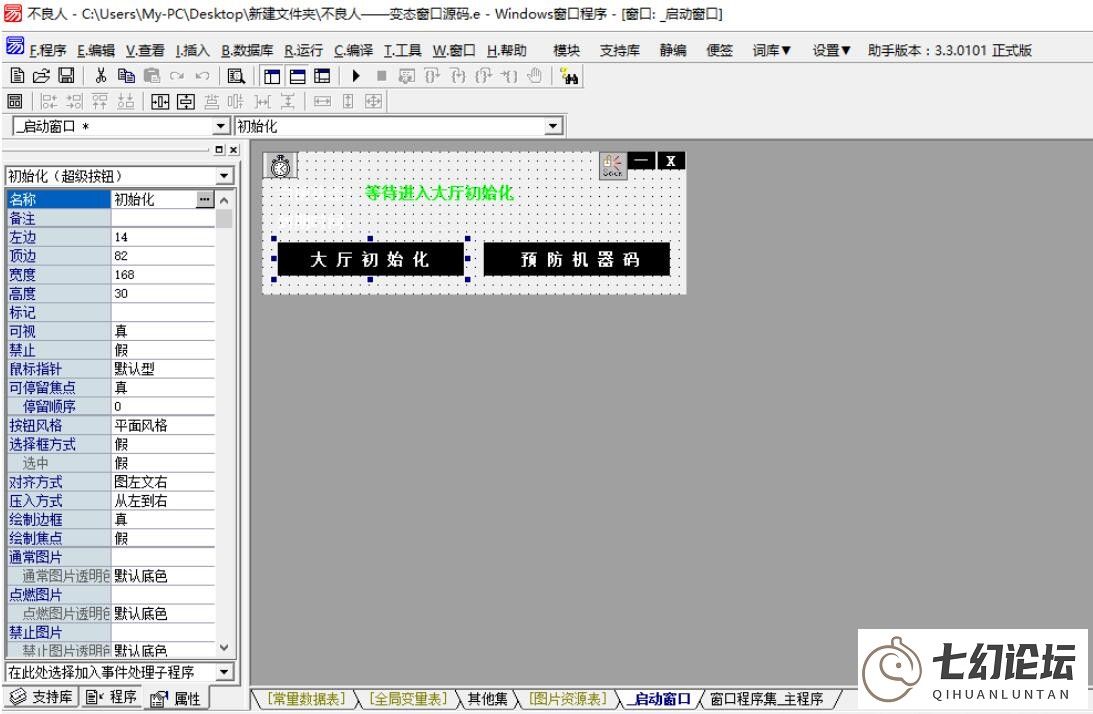This screenshot has width=1093, height=714.
Task: Open the C.编译 menu
Action: pos(353,50)
